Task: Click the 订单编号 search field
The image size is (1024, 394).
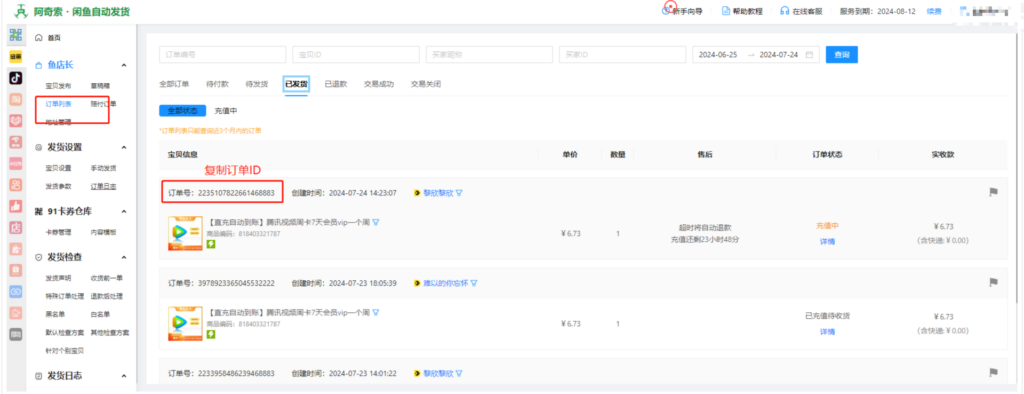Action: tap(223, 55)
